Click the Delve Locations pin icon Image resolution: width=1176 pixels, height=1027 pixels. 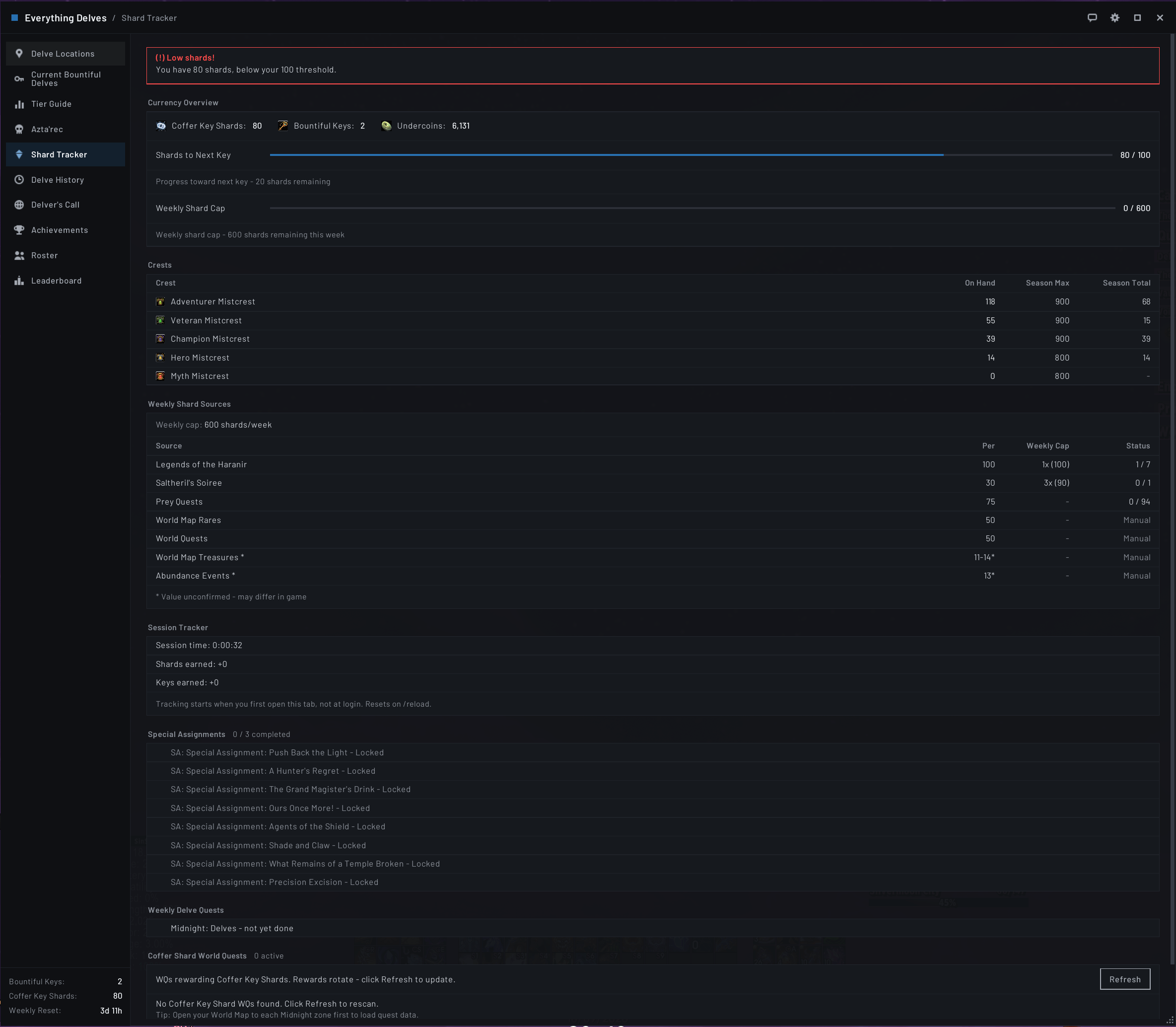pyautogui.click(x=19, y=53)
